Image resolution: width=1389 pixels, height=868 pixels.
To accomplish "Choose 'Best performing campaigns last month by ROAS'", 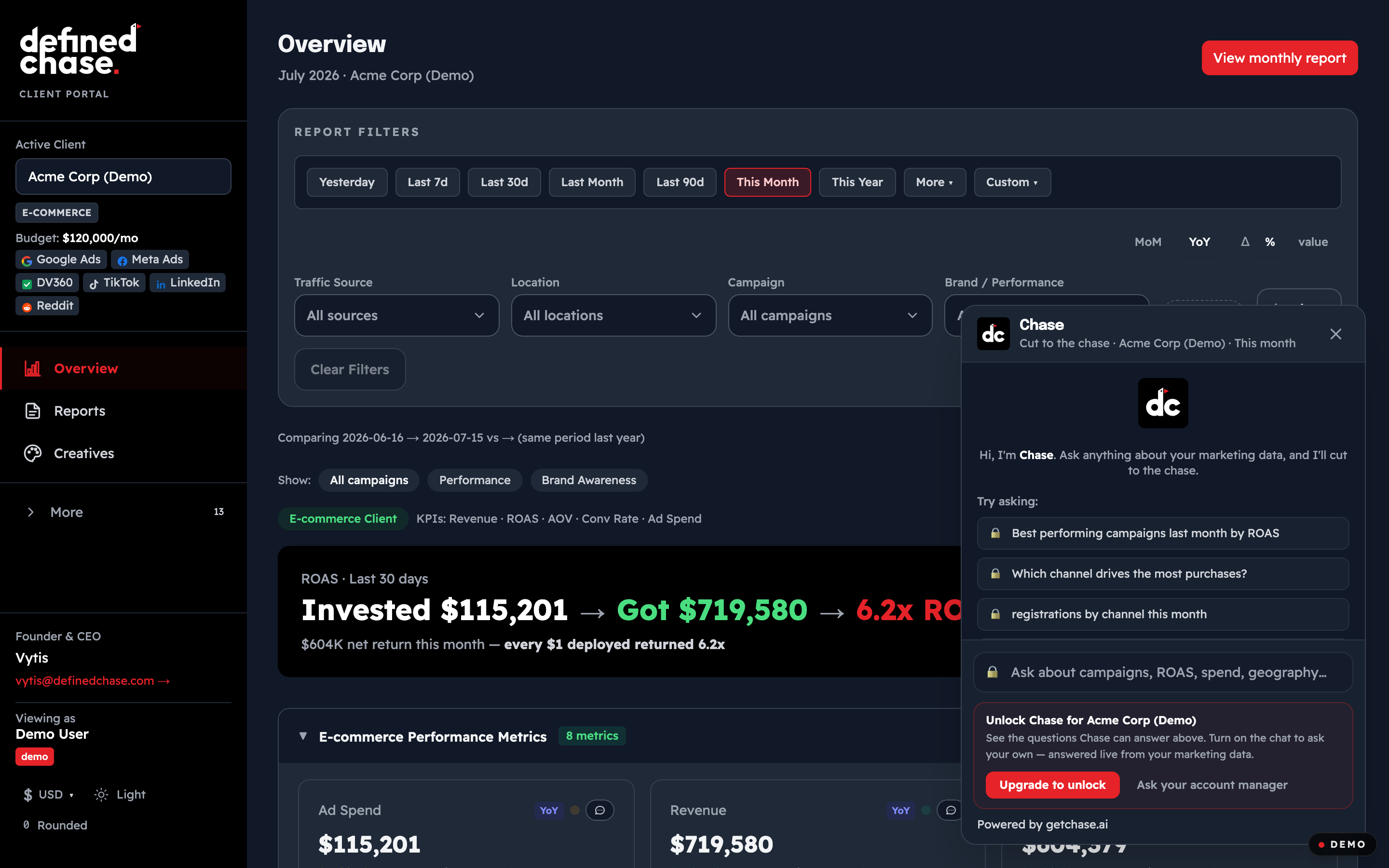I will [1163, 533].
